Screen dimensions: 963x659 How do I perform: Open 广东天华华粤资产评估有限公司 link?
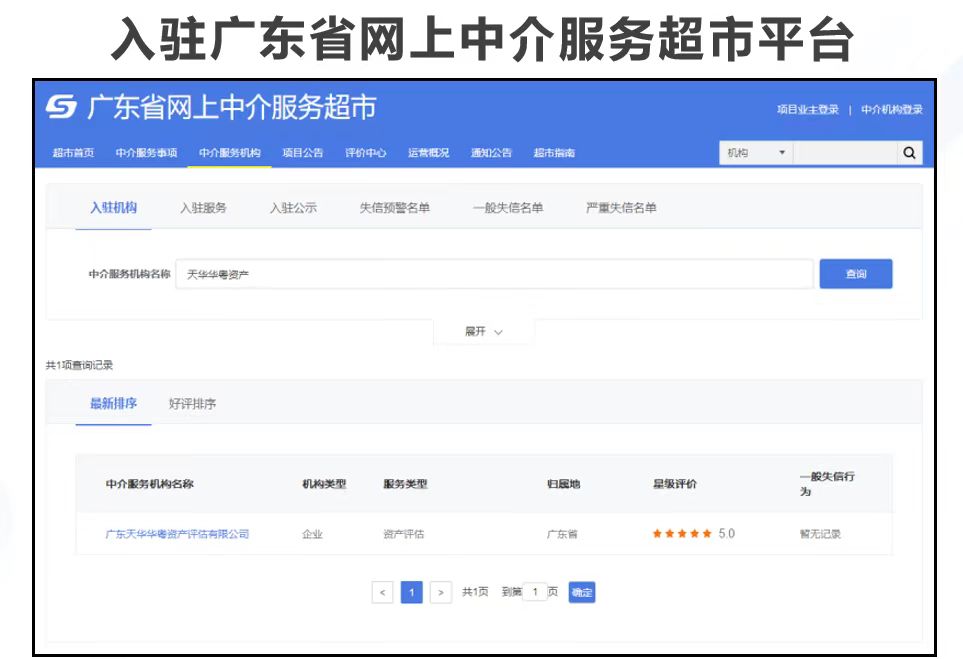click(x=177, y=534)
